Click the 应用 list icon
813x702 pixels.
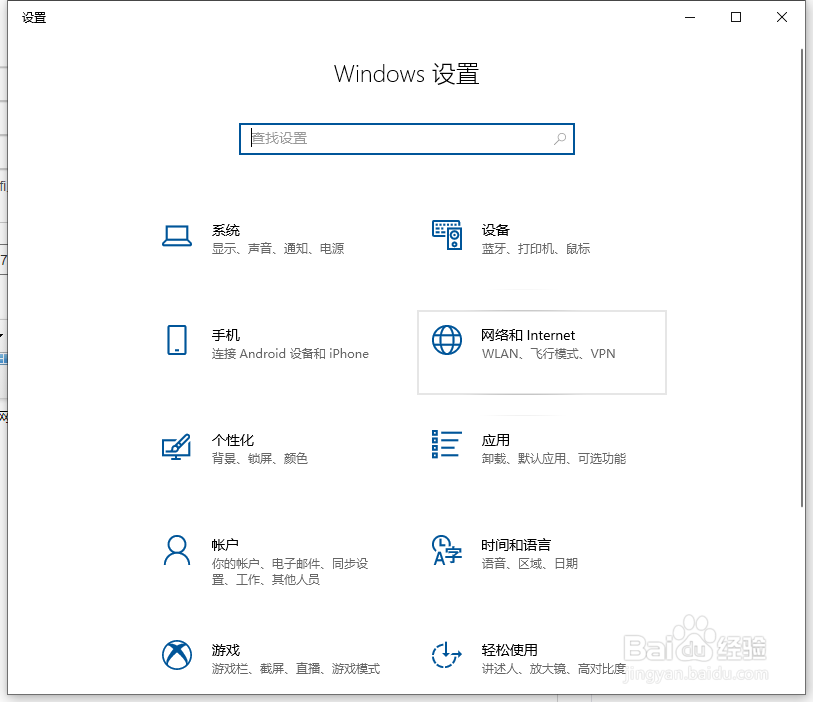coord(447,444)
